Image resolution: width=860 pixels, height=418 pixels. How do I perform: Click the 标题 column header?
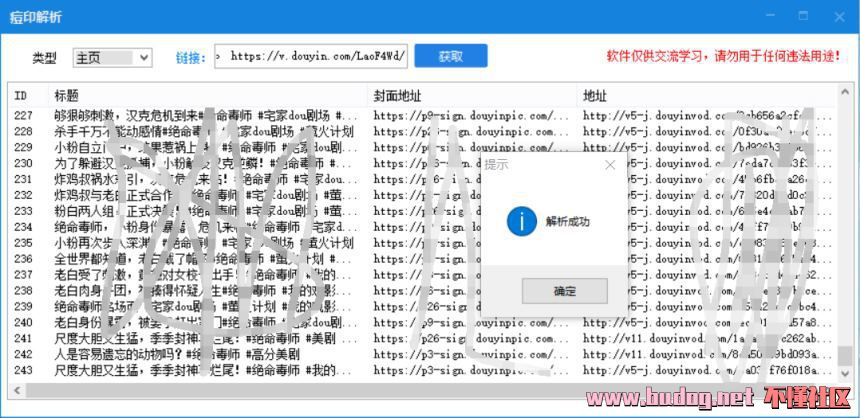coord(208,96)
